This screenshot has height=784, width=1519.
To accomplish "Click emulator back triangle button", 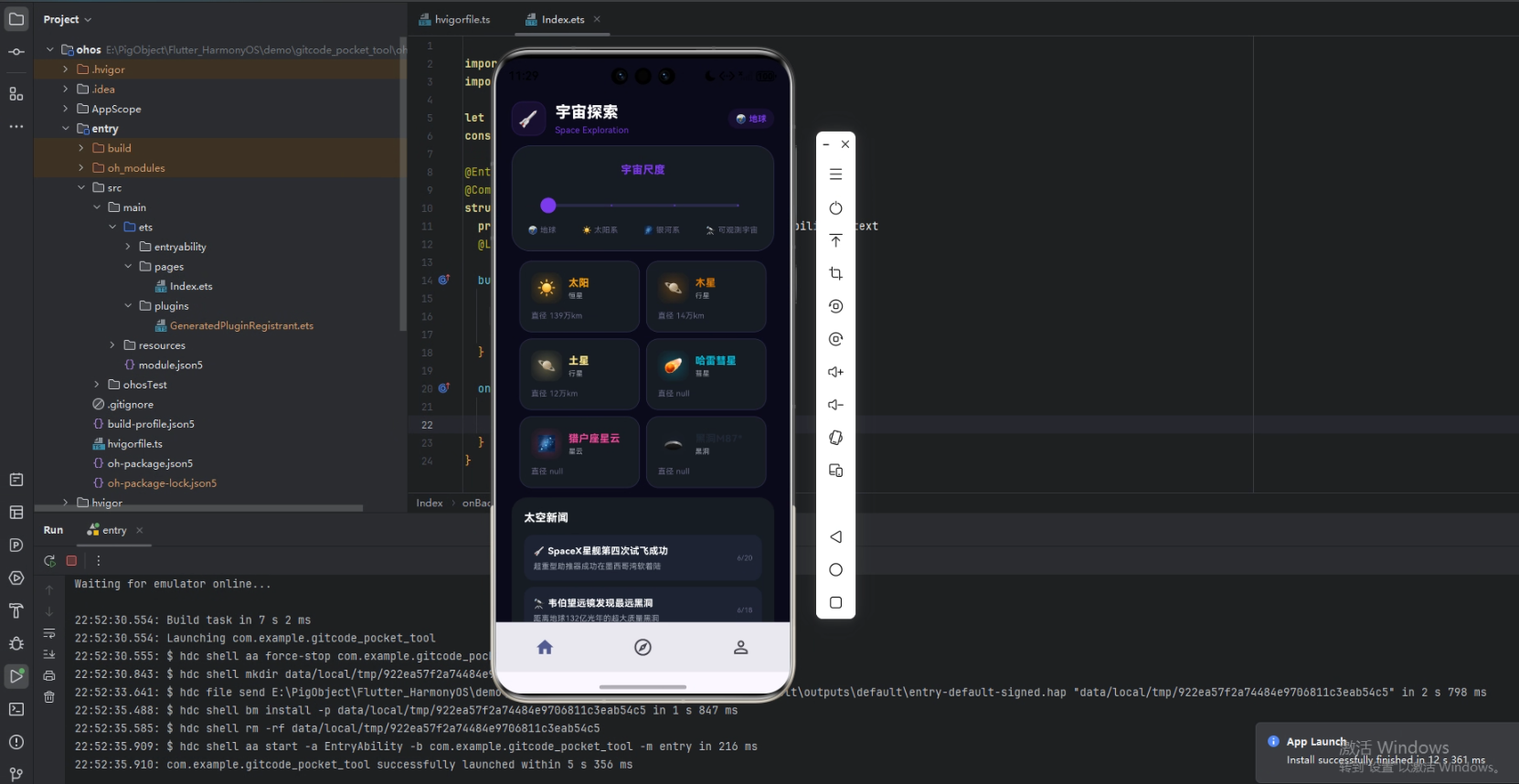I will tap(835, 536).
